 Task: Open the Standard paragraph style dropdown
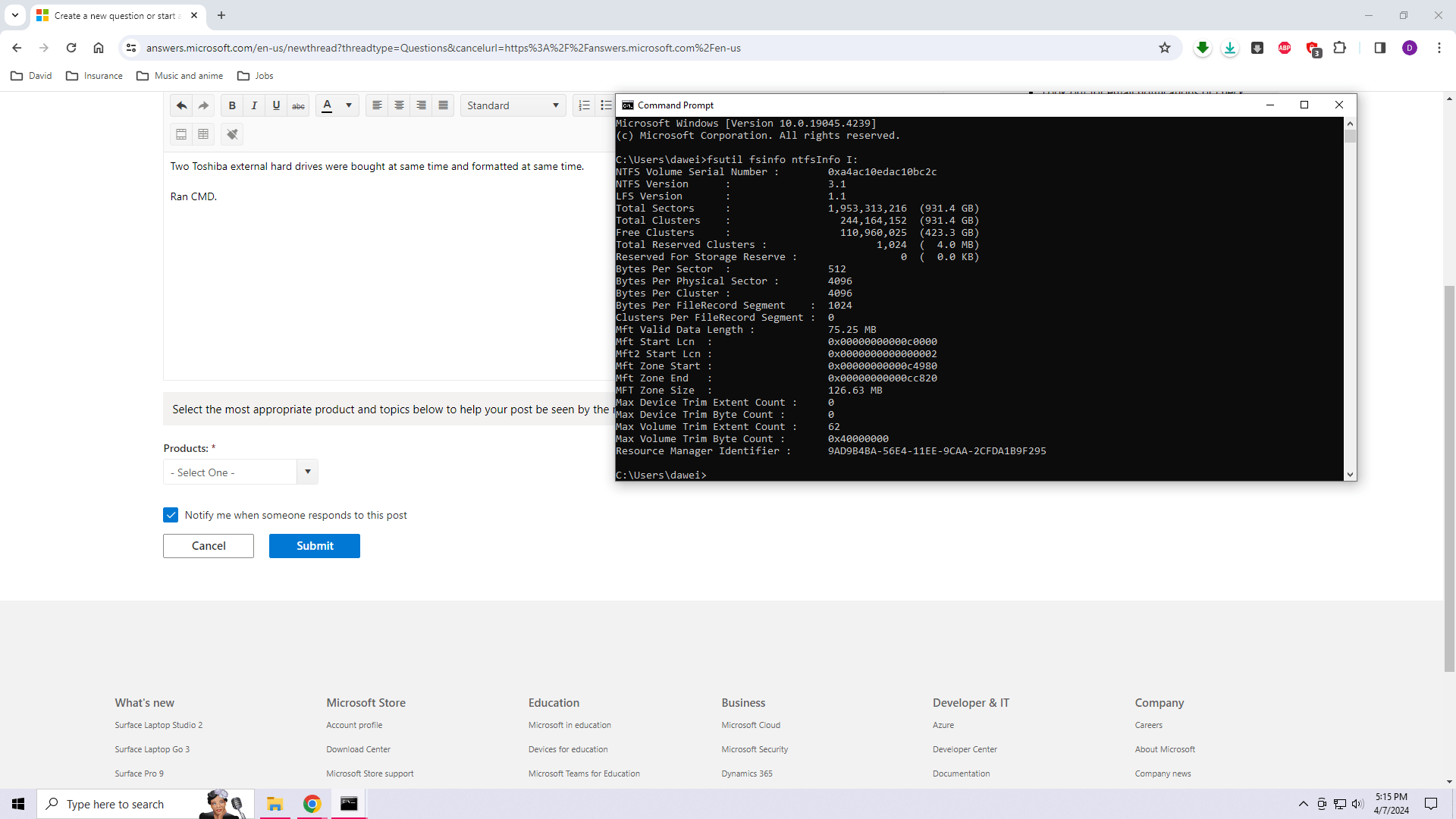click(x=513, y=105)
